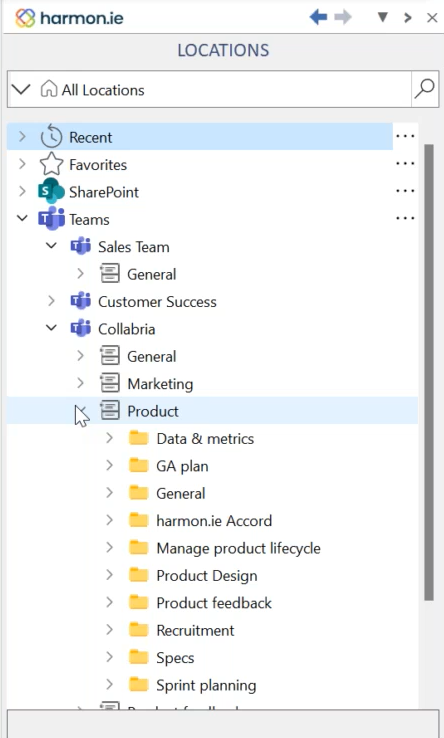Screen dimensions: 444x738
Task: Select the Favorites label
Action: (x=98, y=165)
